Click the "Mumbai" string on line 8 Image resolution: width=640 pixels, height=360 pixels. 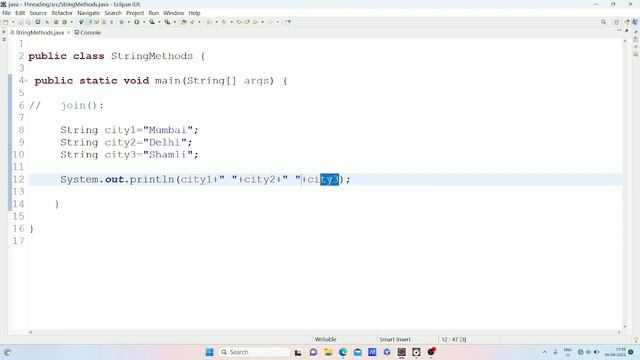(167, 130)
